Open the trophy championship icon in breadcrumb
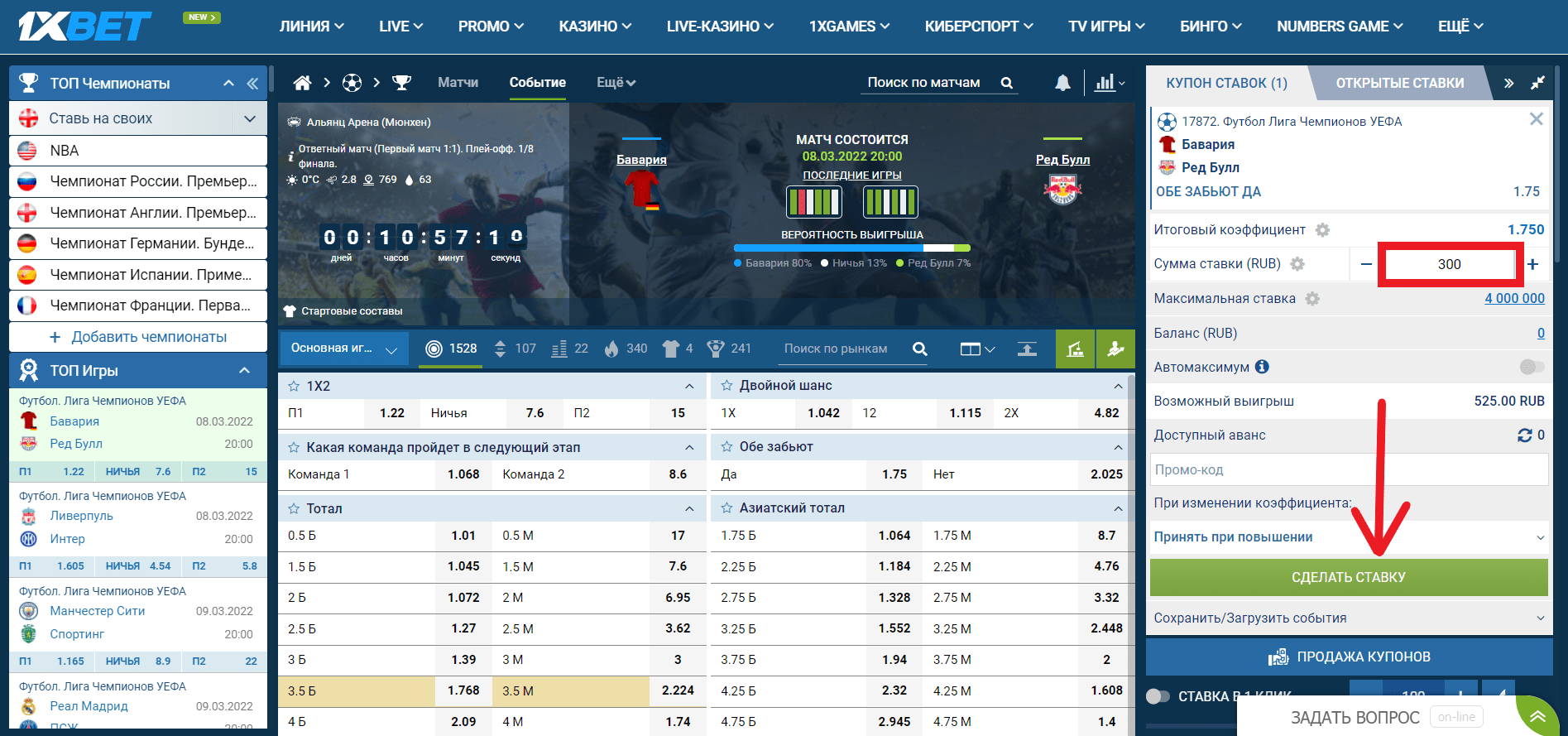 click(x=401, y=83)
